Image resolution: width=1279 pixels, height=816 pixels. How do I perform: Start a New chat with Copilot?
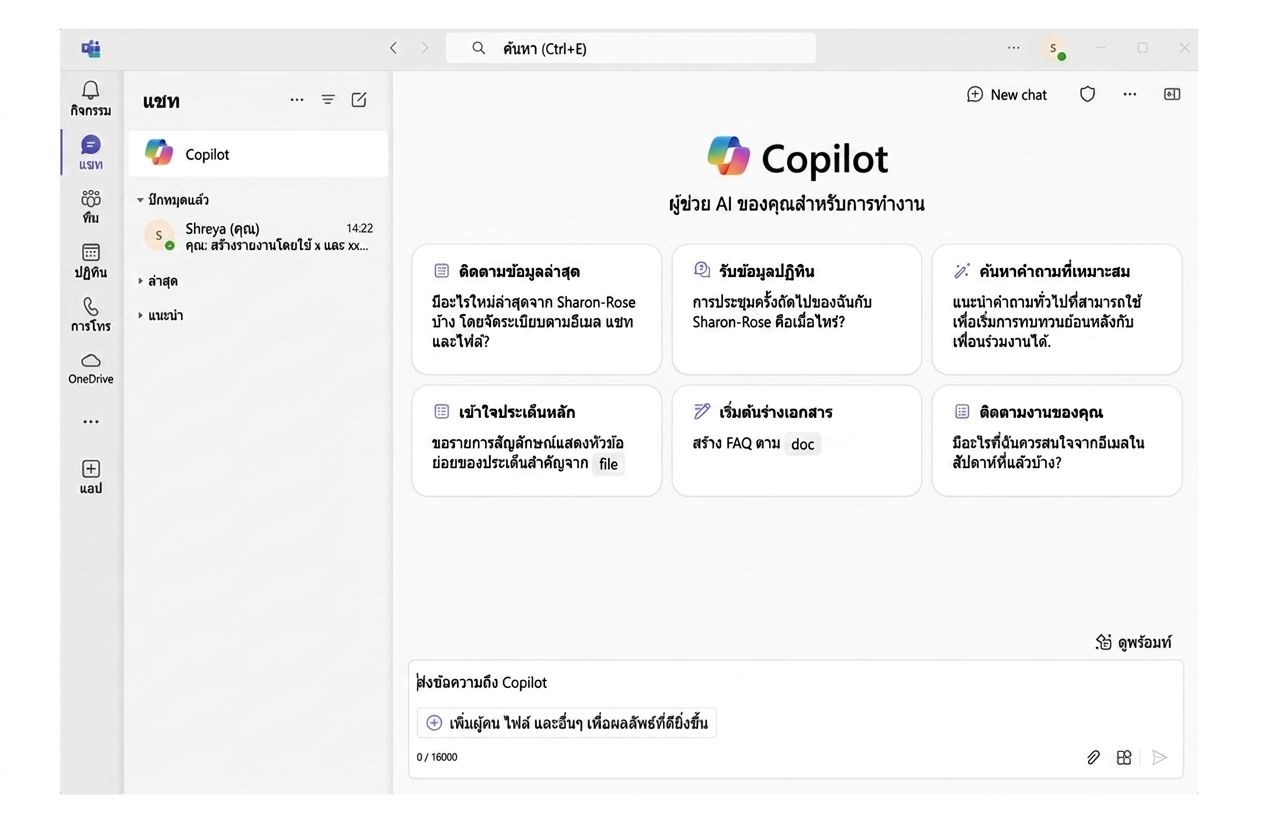pyautogui.click(x=1007, y=94)
